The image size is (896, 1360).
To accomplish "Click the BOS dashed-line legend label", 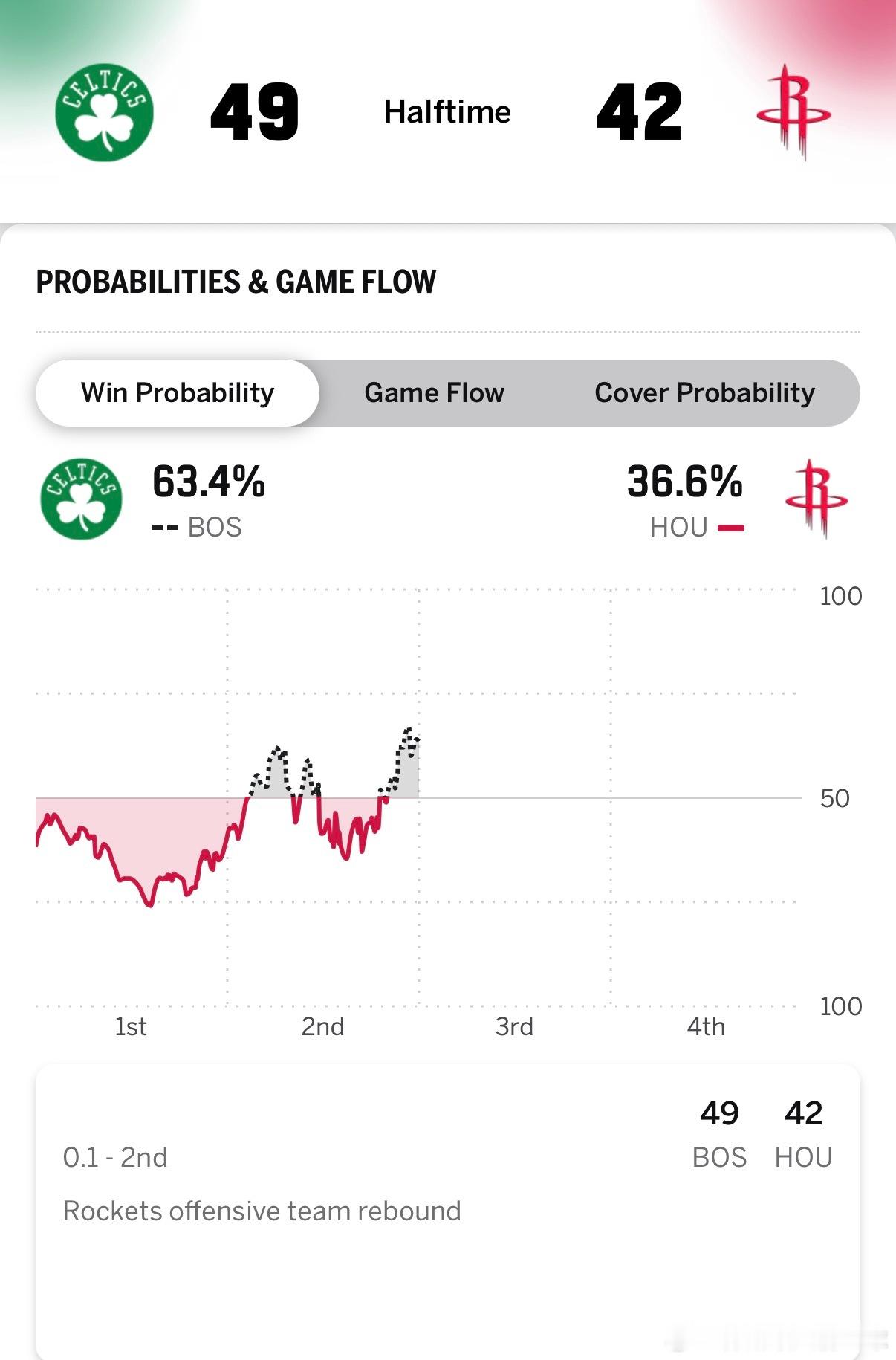I will (x=198, y=528).
